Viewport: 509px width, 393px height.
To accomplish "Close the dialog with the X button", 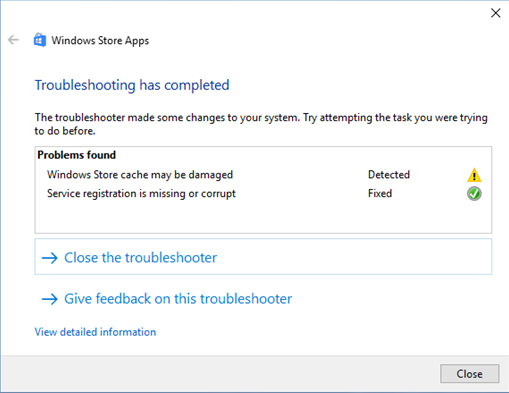I will point(496,13).
